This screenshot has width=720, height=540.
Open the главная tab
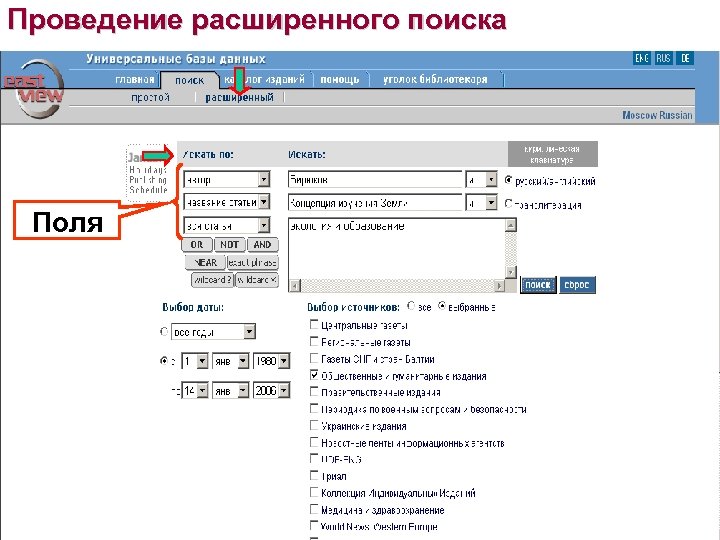click(x=135, y=79)
